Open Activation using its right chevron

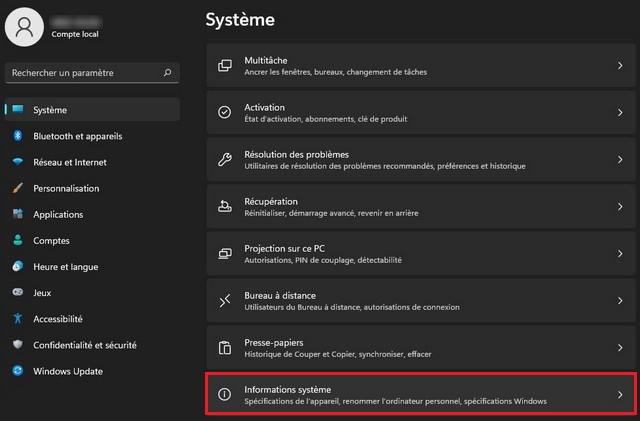pyautogui.click(x=620, y=112)
